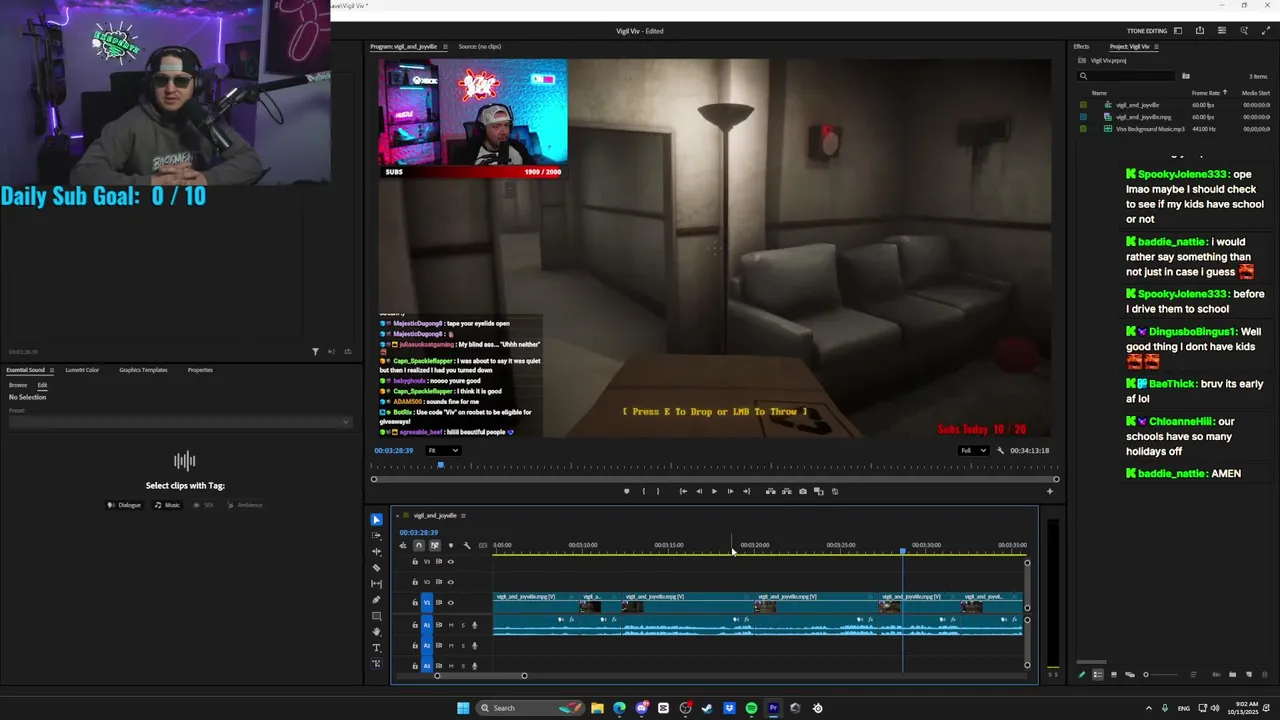The width and height of the screenshot is (1280, 720).
Task: Open the button editor plus icon
Action: tap(1050, 491)
